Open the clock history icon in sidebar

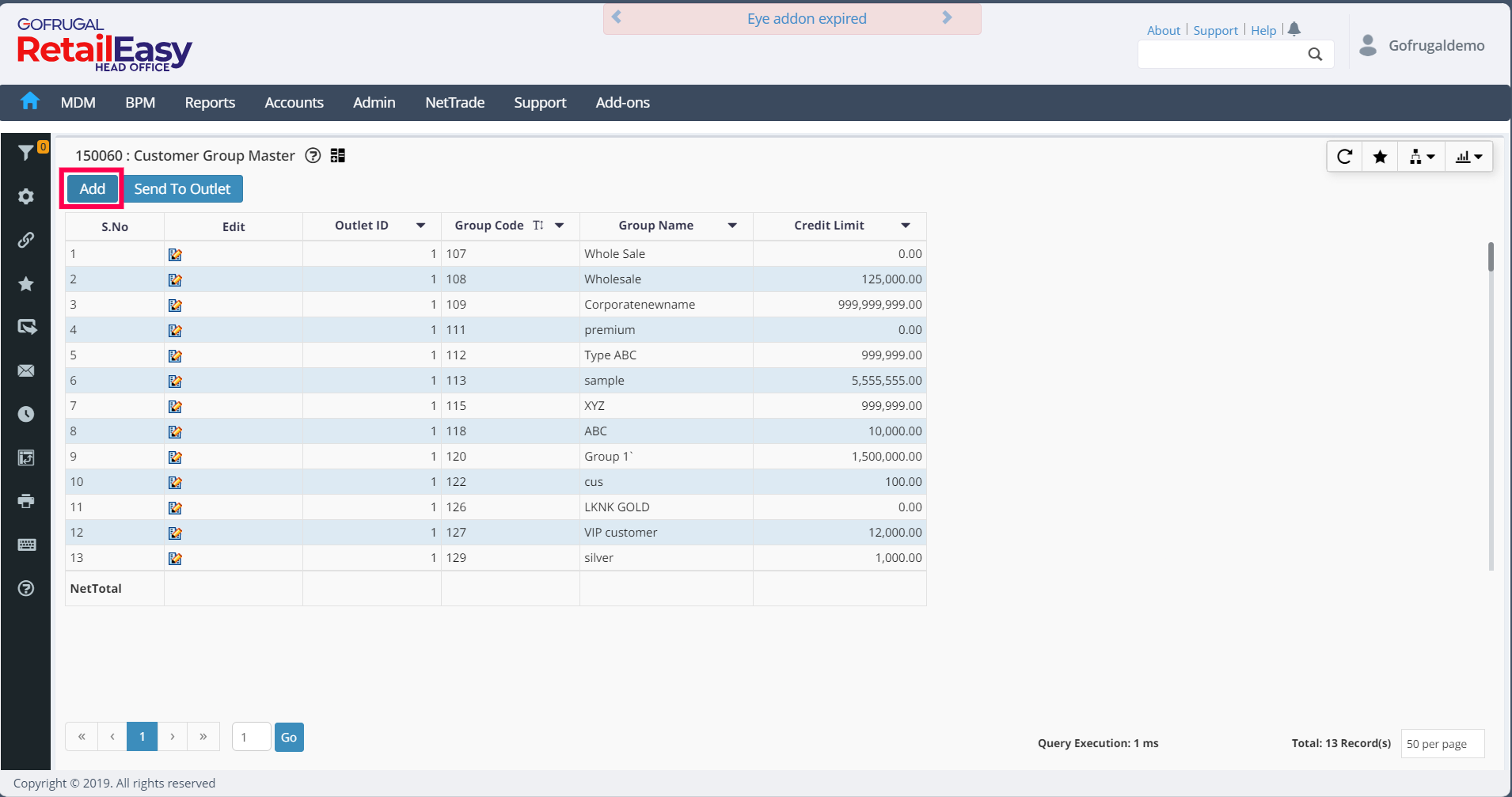[26, 414]
